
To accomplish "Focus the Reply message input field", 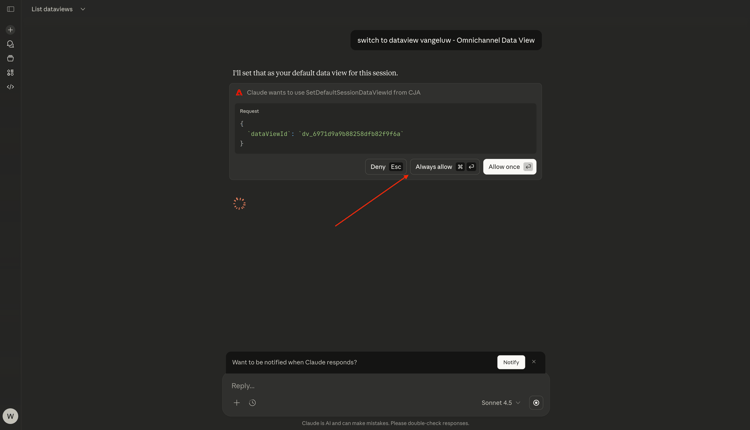I will point(386,386).
